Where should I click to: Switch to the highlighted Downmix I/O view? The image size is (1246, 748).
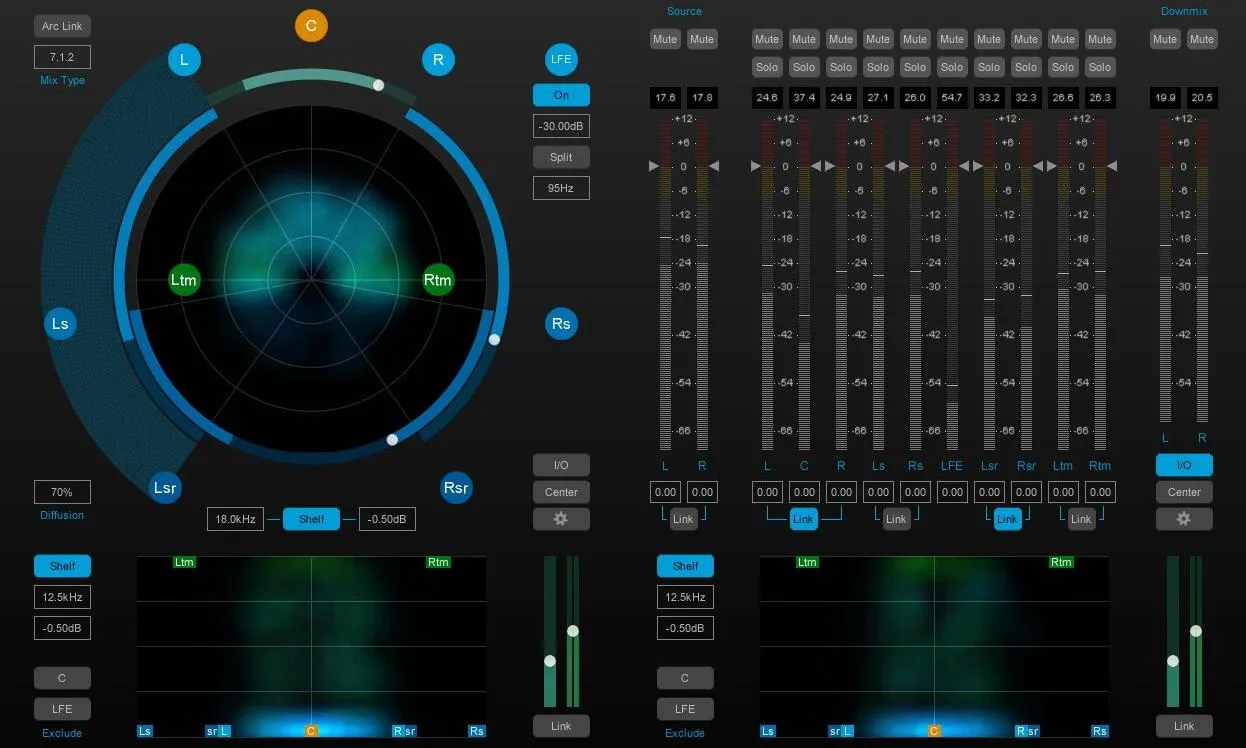coord(1184,465)
